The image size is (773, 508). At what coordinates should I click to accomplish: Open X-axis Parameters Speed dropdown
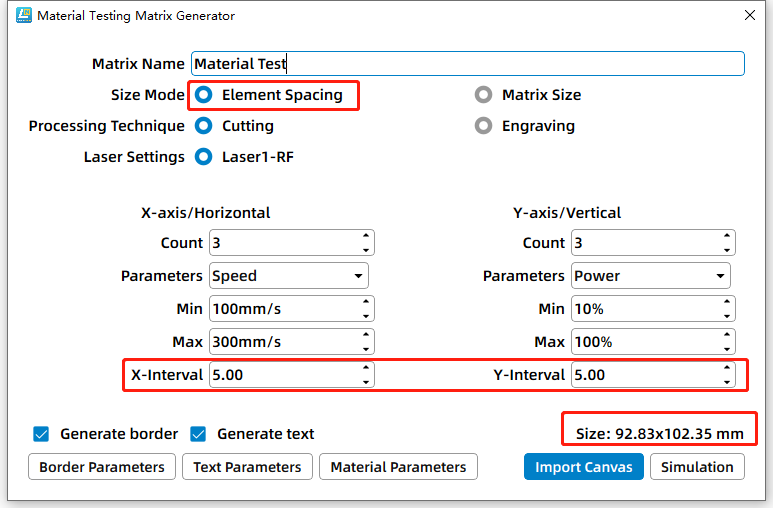click(x=288, y=276)
